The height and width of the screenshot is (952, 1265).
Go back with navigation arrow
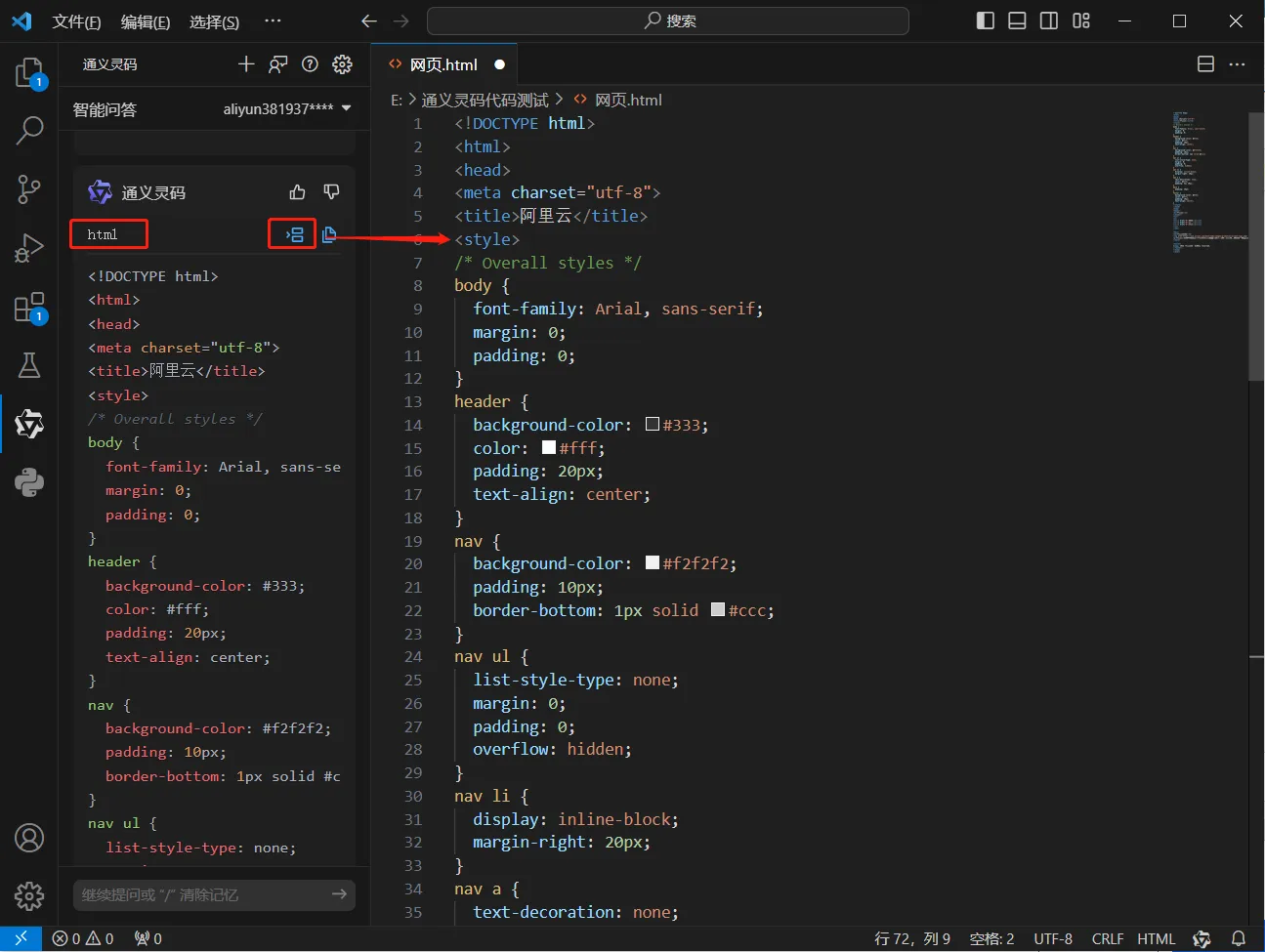click(x=369, y=21)
